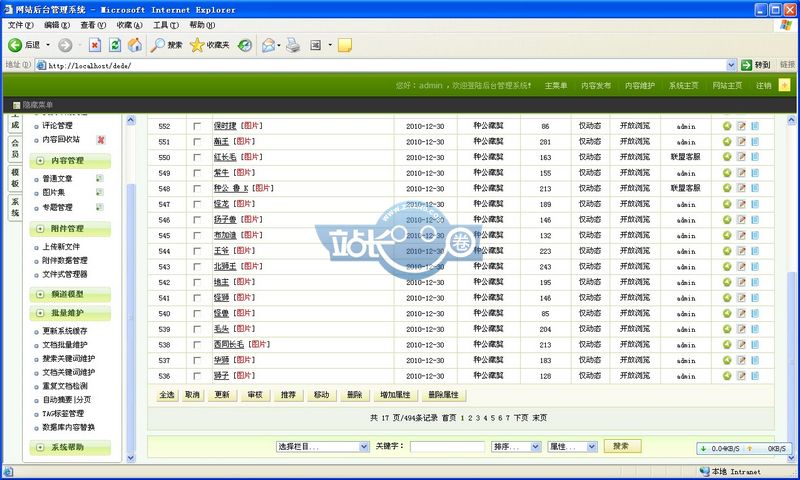Click the blue document icon in row 536
The height and width of the screenshot is (480, 800).
tap(755, 375)
